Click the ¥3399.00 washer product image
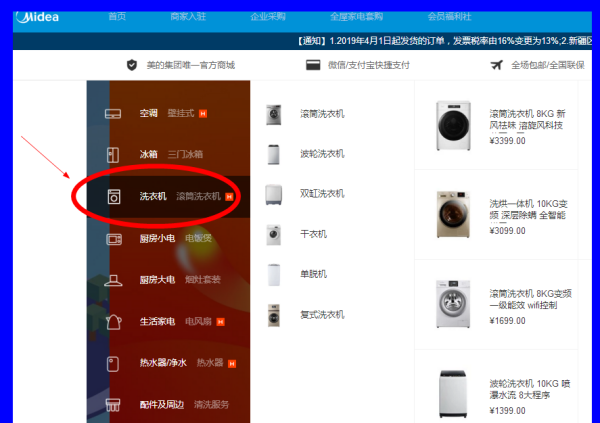Viewport: 600px width, 423px height. point(453,126)
